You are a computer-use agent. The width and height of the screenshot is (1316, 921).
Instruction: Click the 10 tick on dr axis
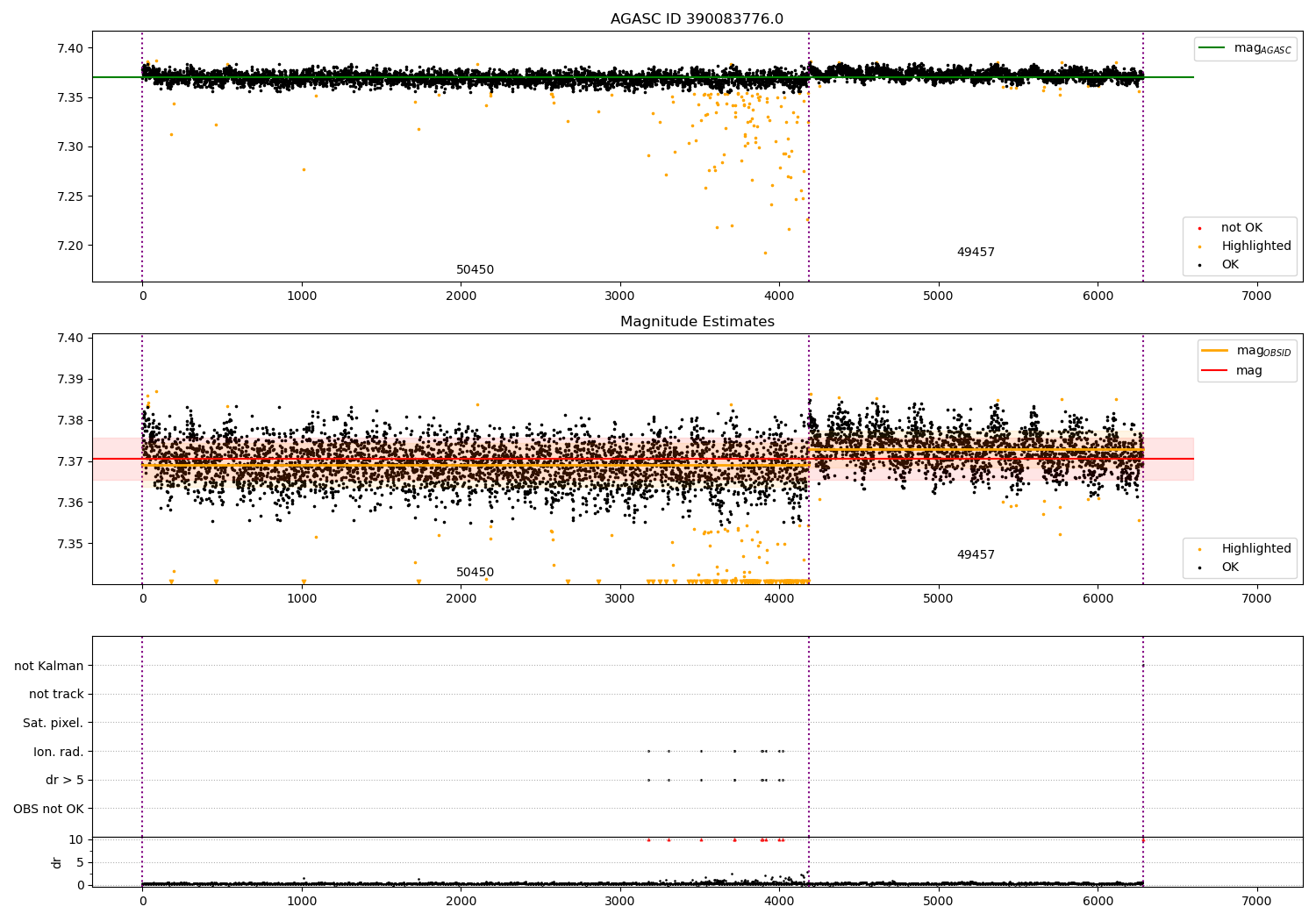point(76,839)
